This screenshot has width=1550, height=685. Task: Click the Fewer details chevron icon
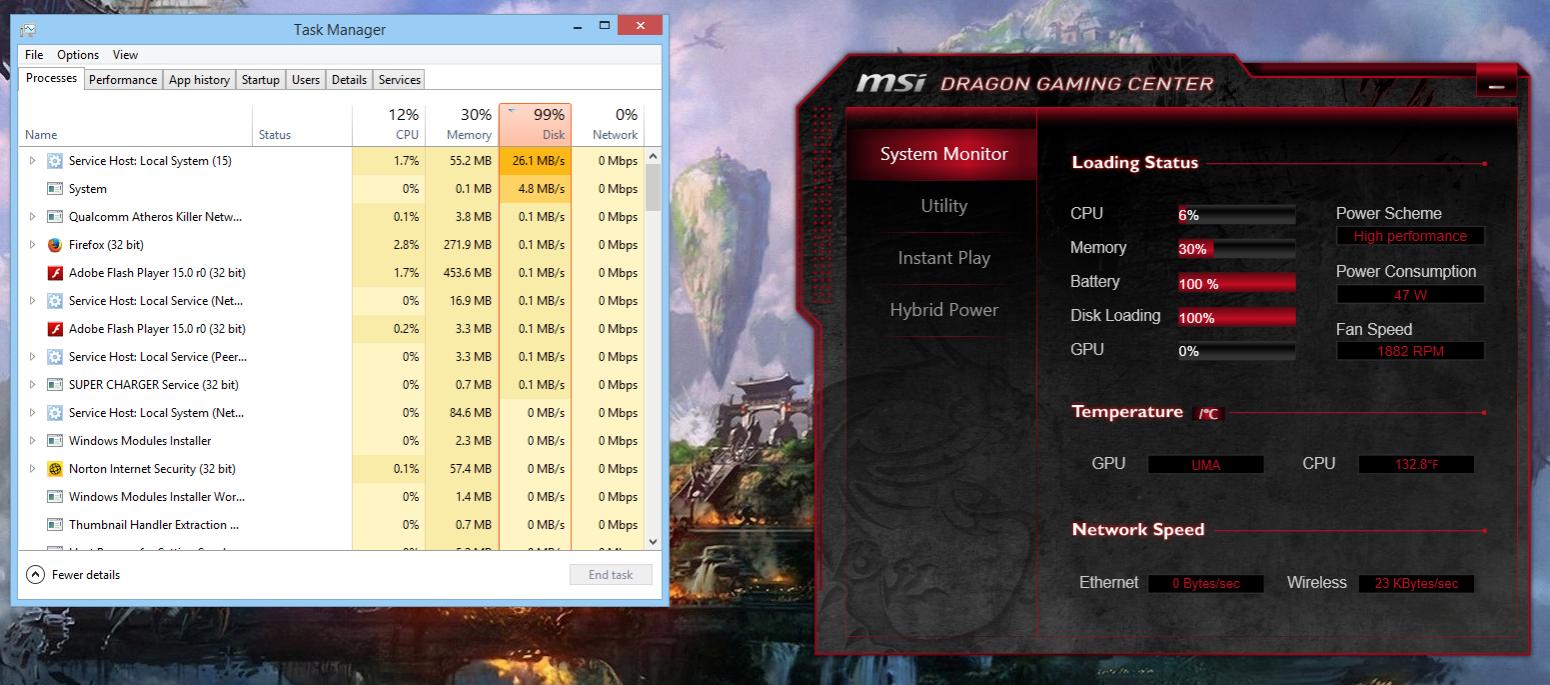pyautogui.click(x=35, y=575)
